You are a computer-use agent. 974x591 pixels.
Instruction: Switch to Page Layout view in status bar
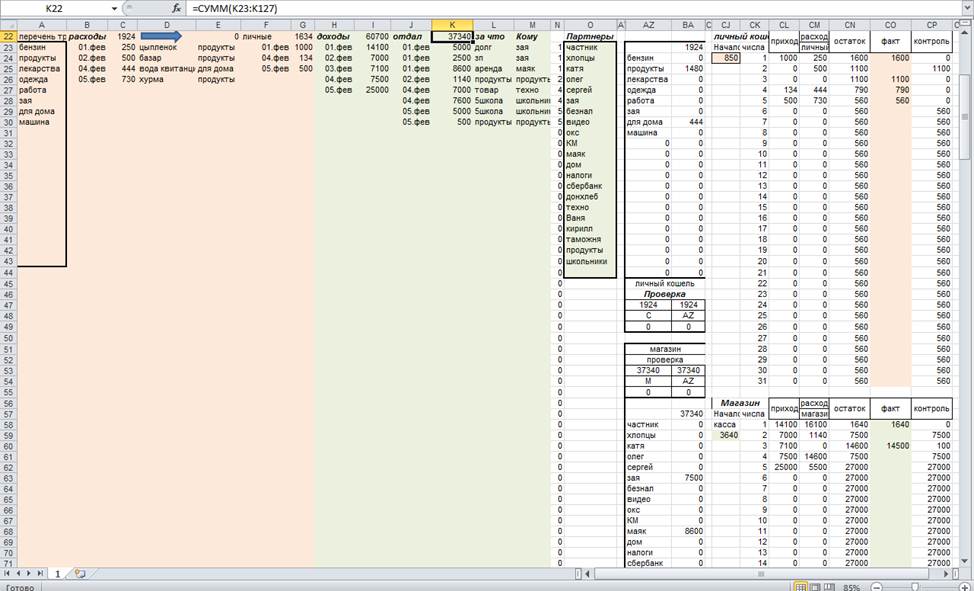tap(814, 587)
